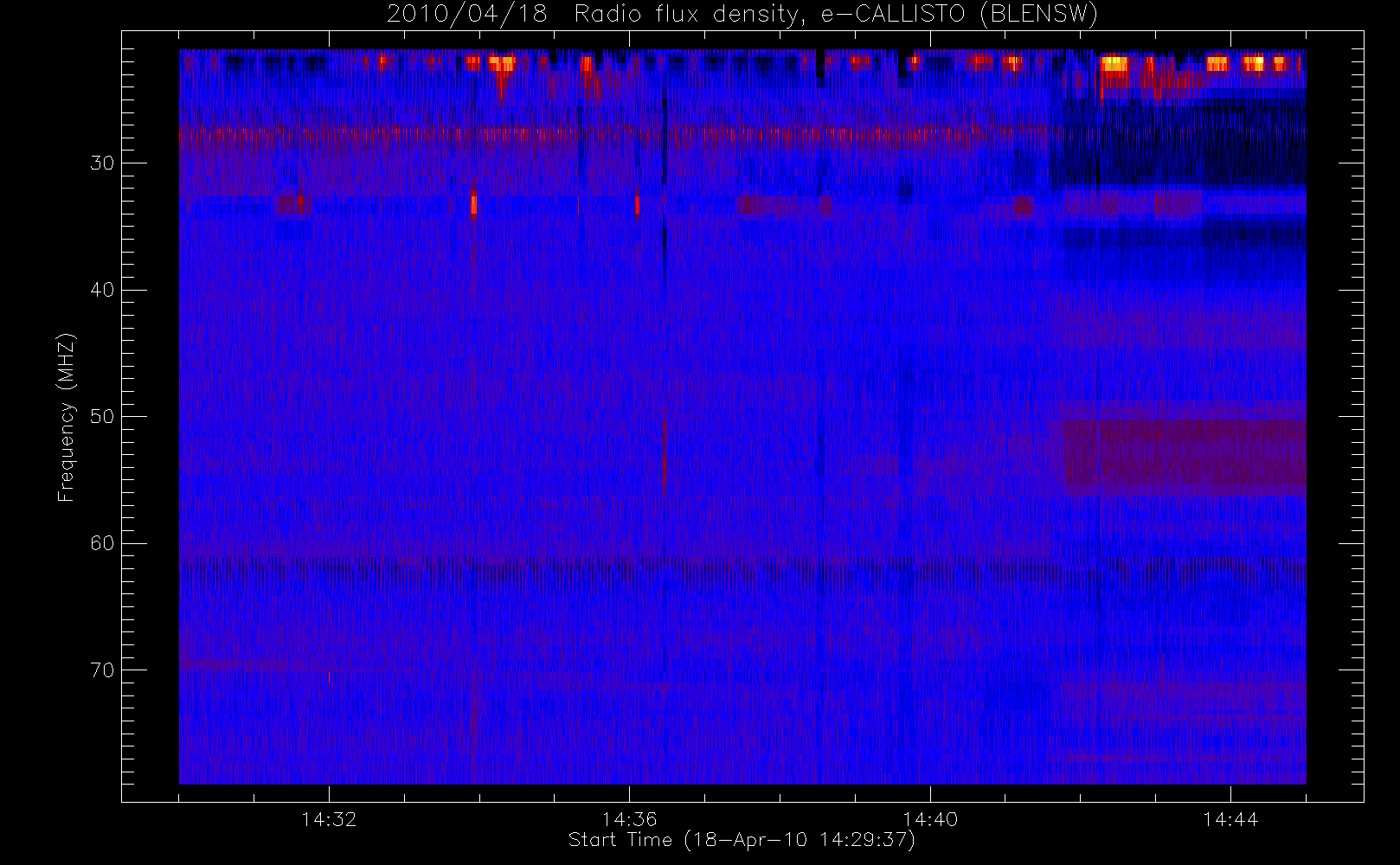Click the 30 frequency tick label
This screenshot has height=865, width=1400.
click(x=102, y=163)
